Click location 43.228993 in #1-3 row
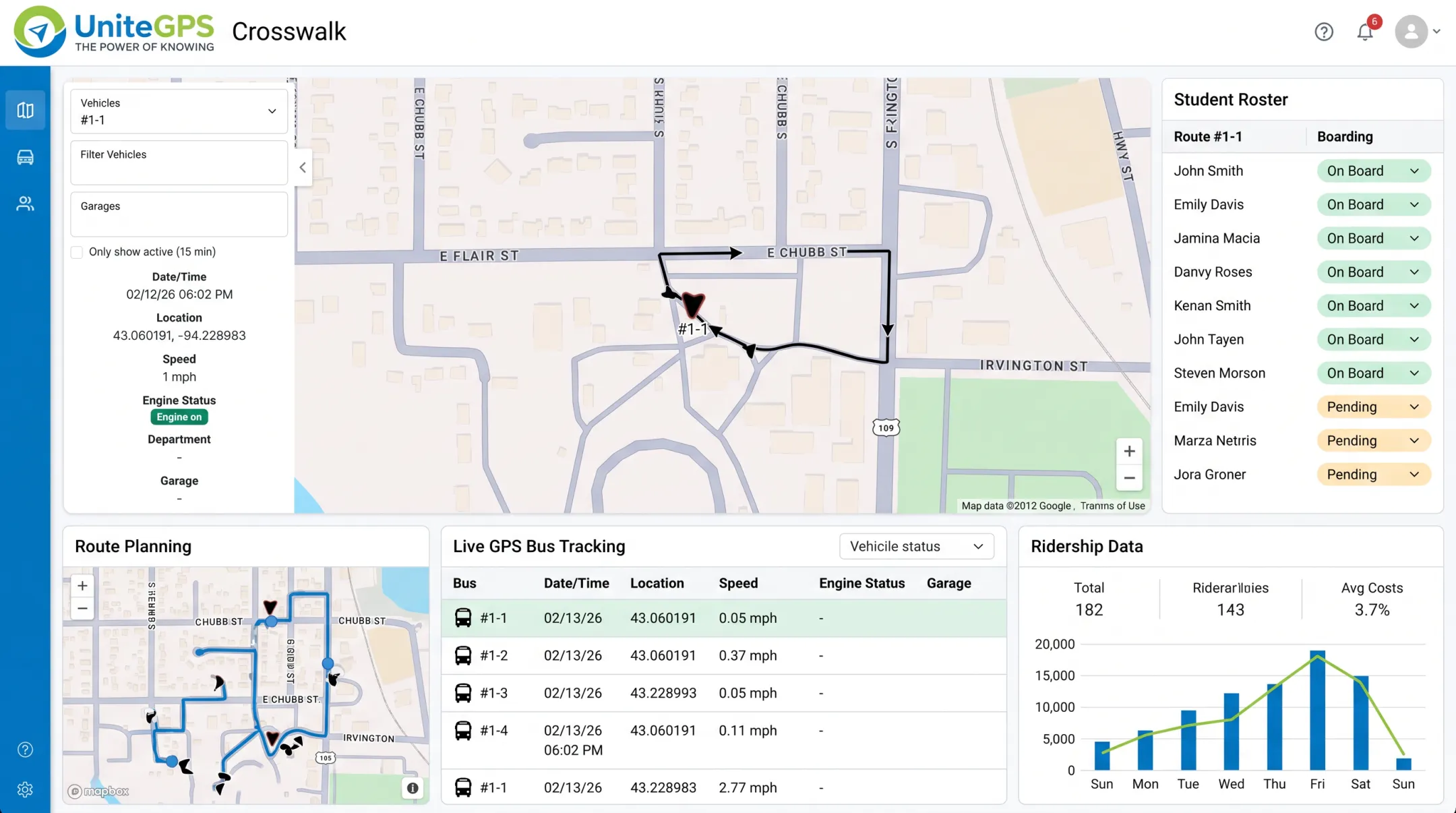 tap(663, 693)
